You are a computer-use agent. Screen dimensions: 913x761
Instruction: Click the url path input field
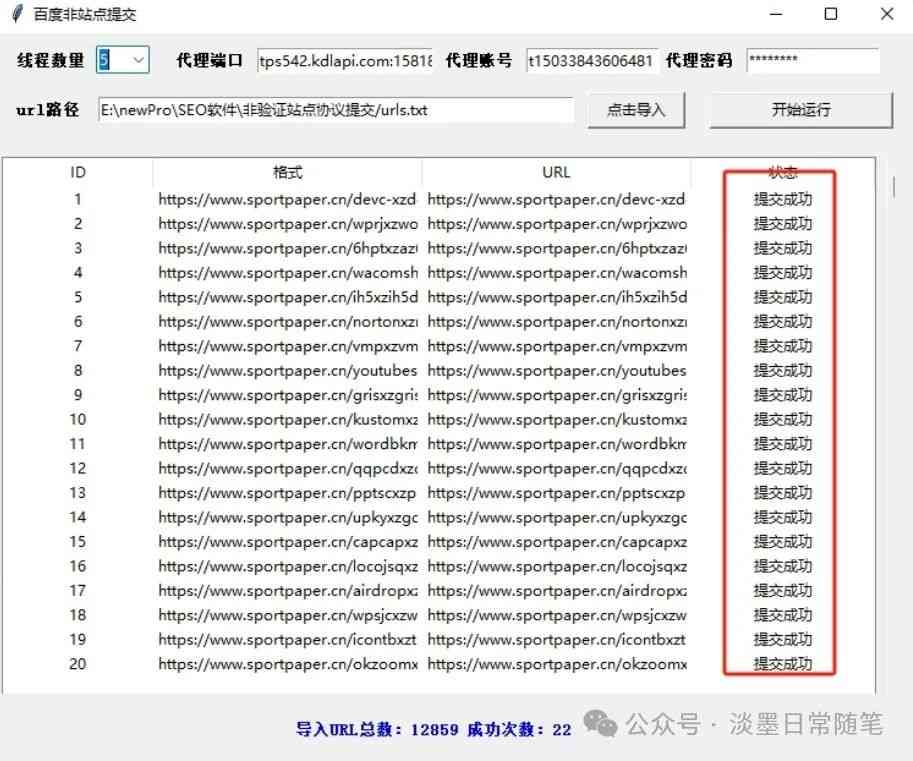point(336,110)
